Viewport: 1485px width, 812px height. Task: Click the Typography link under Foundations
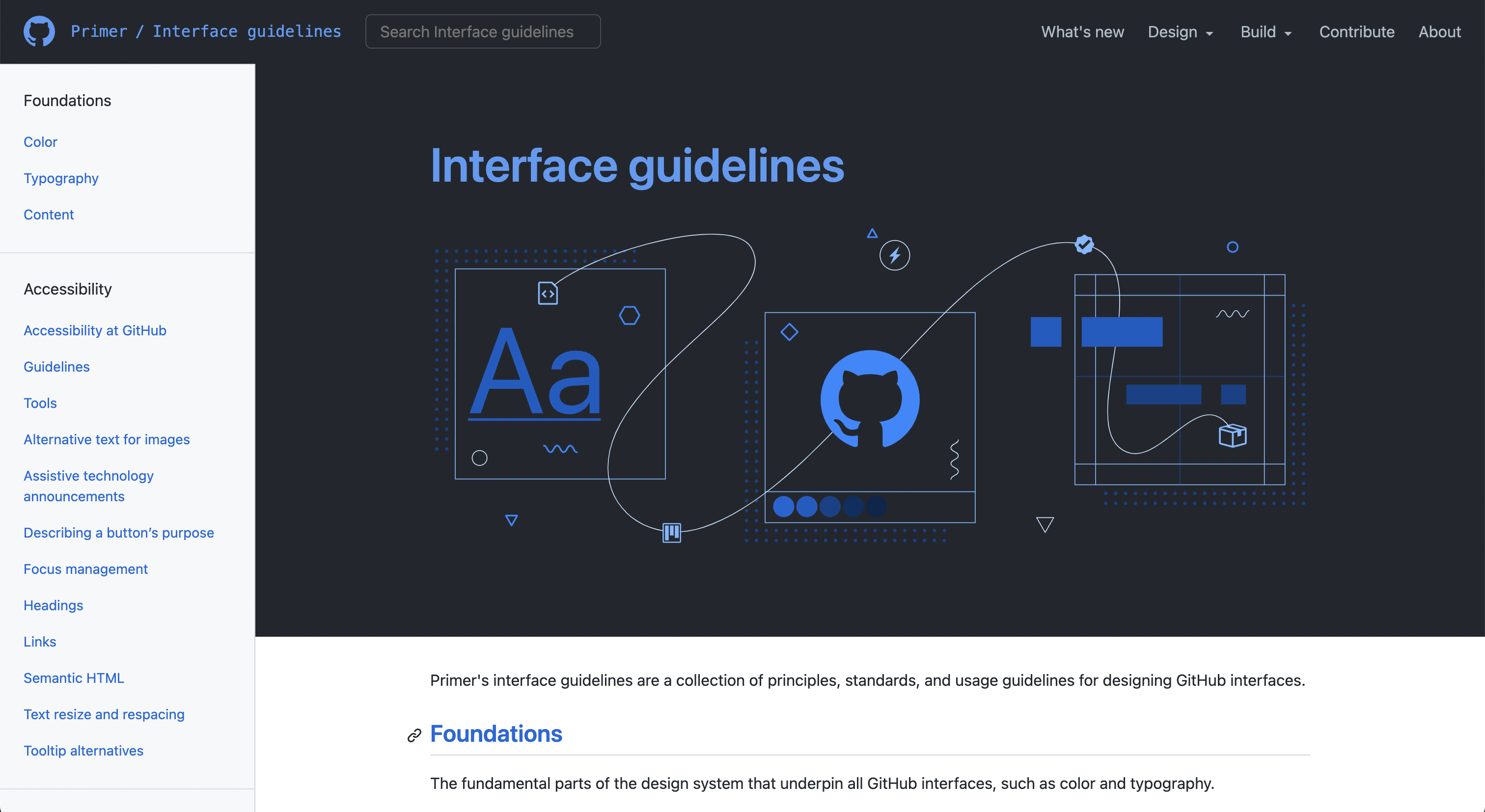click(x=61, y=178)
